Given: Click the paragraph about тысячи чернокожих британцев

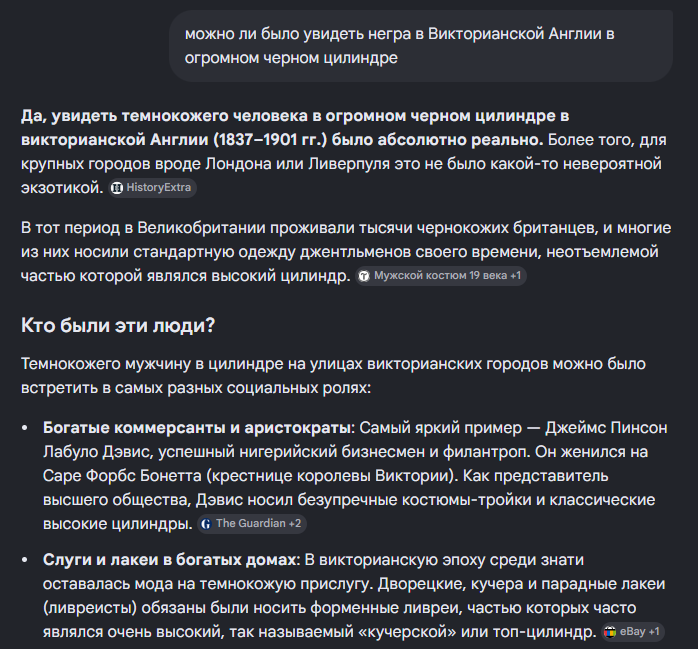Looking at the screenshot, I should point(346,252).
